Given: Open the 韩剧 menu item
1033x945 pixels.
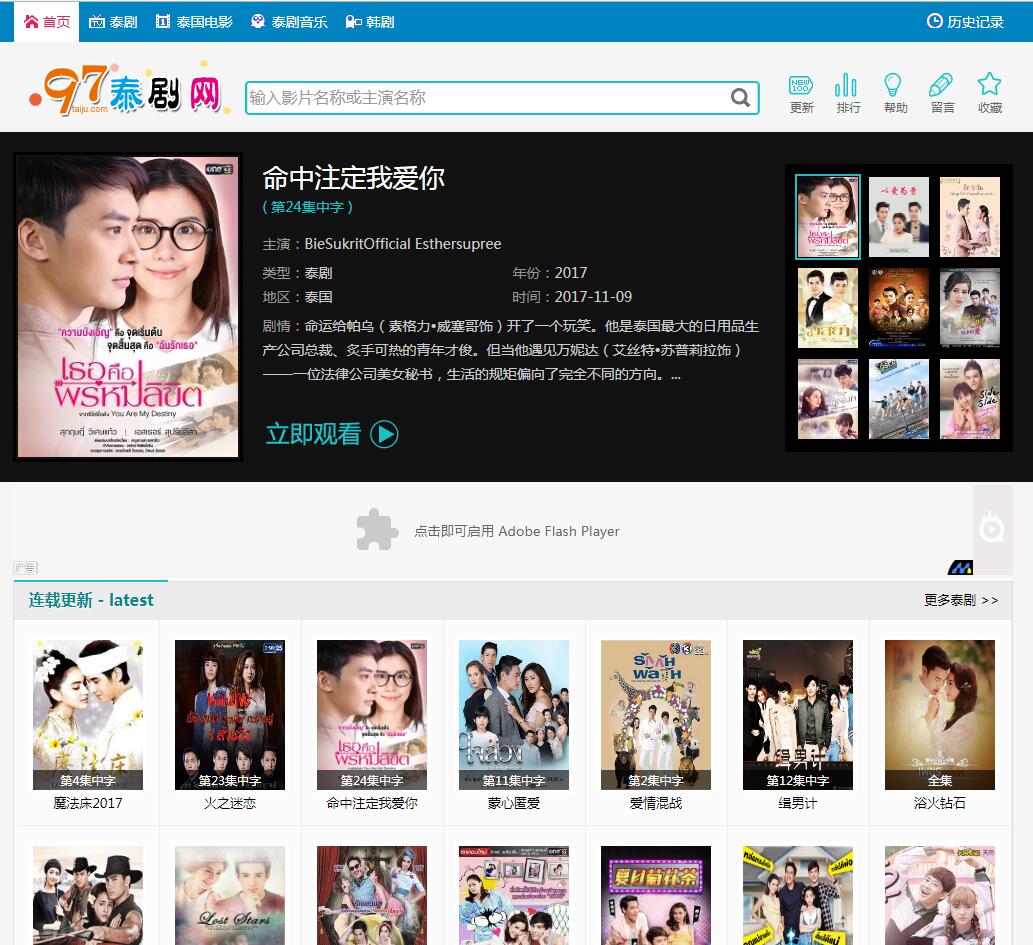Looking at the screenshot, I should tap(370, 22).
